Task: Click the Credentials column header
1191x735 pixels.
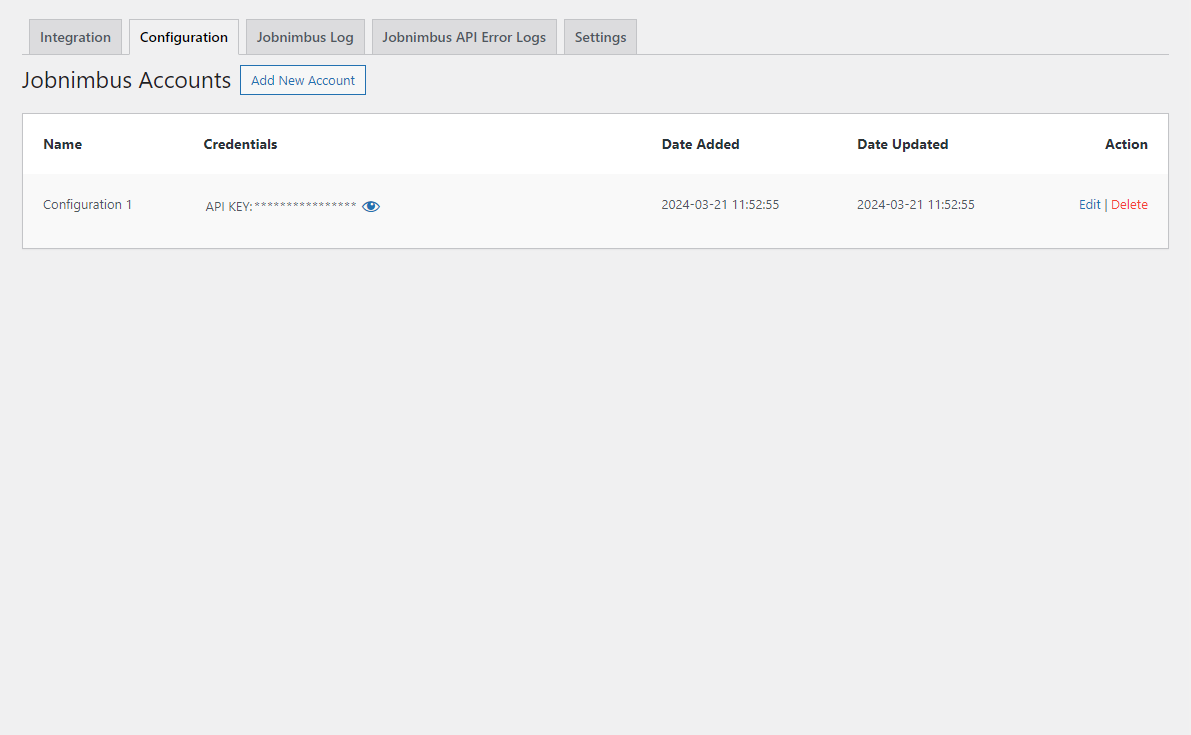Action: pyautogui.click(x=240, y=144)
